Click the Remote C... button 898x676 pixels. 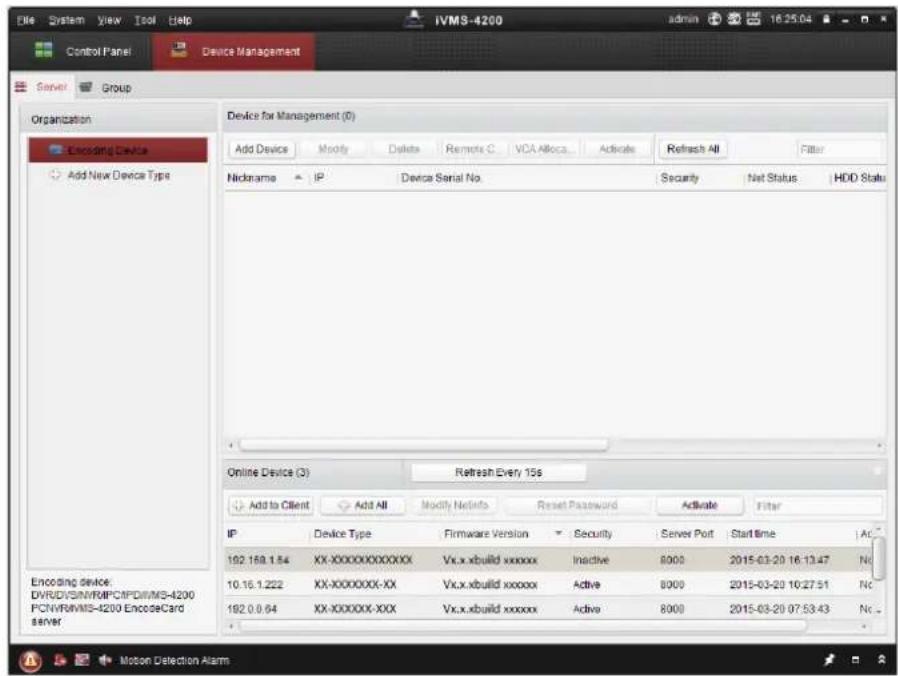[474, 149]
